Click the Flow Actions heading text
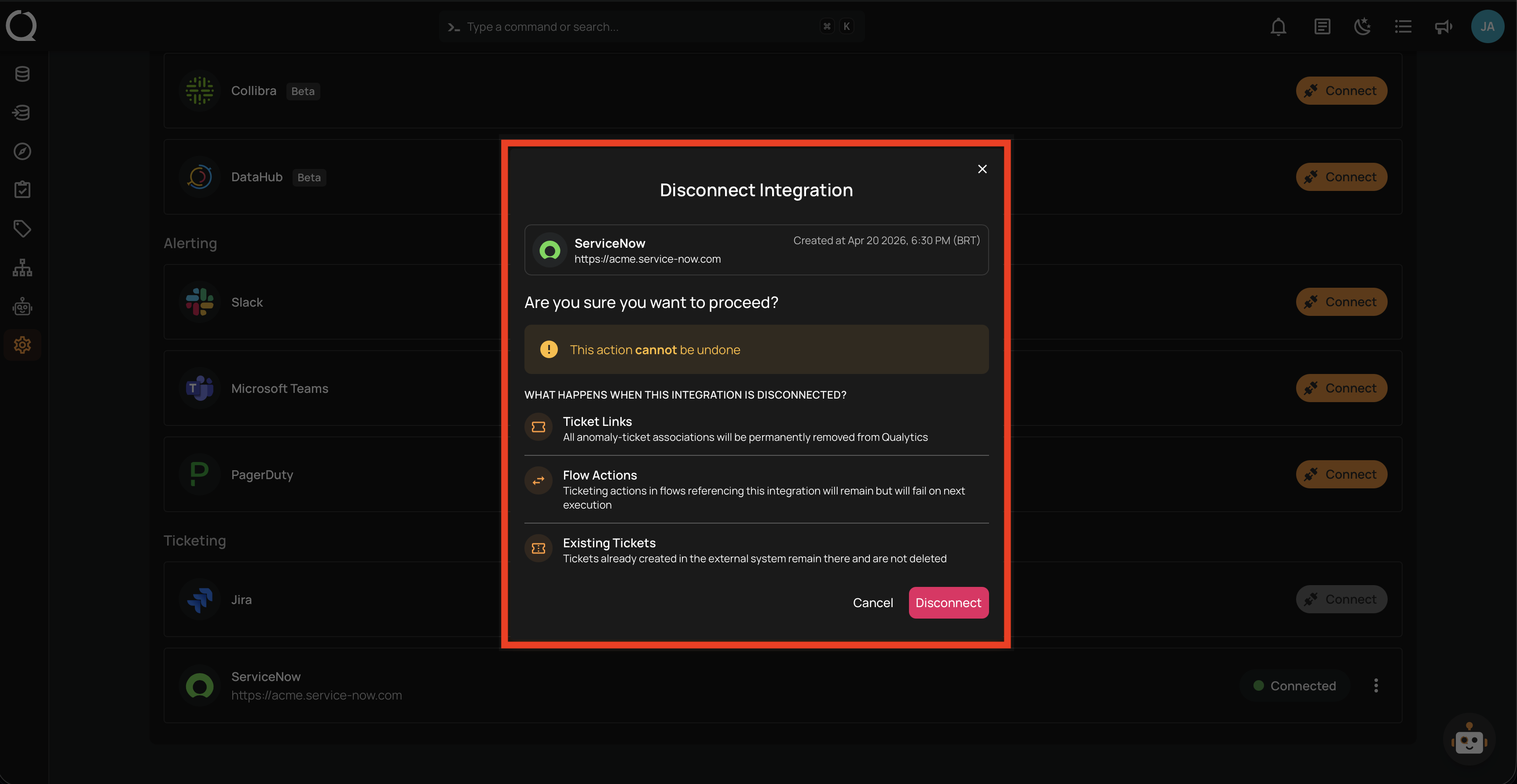Image resolution: width=1517 pixels, height=784 pixels. 600,475
